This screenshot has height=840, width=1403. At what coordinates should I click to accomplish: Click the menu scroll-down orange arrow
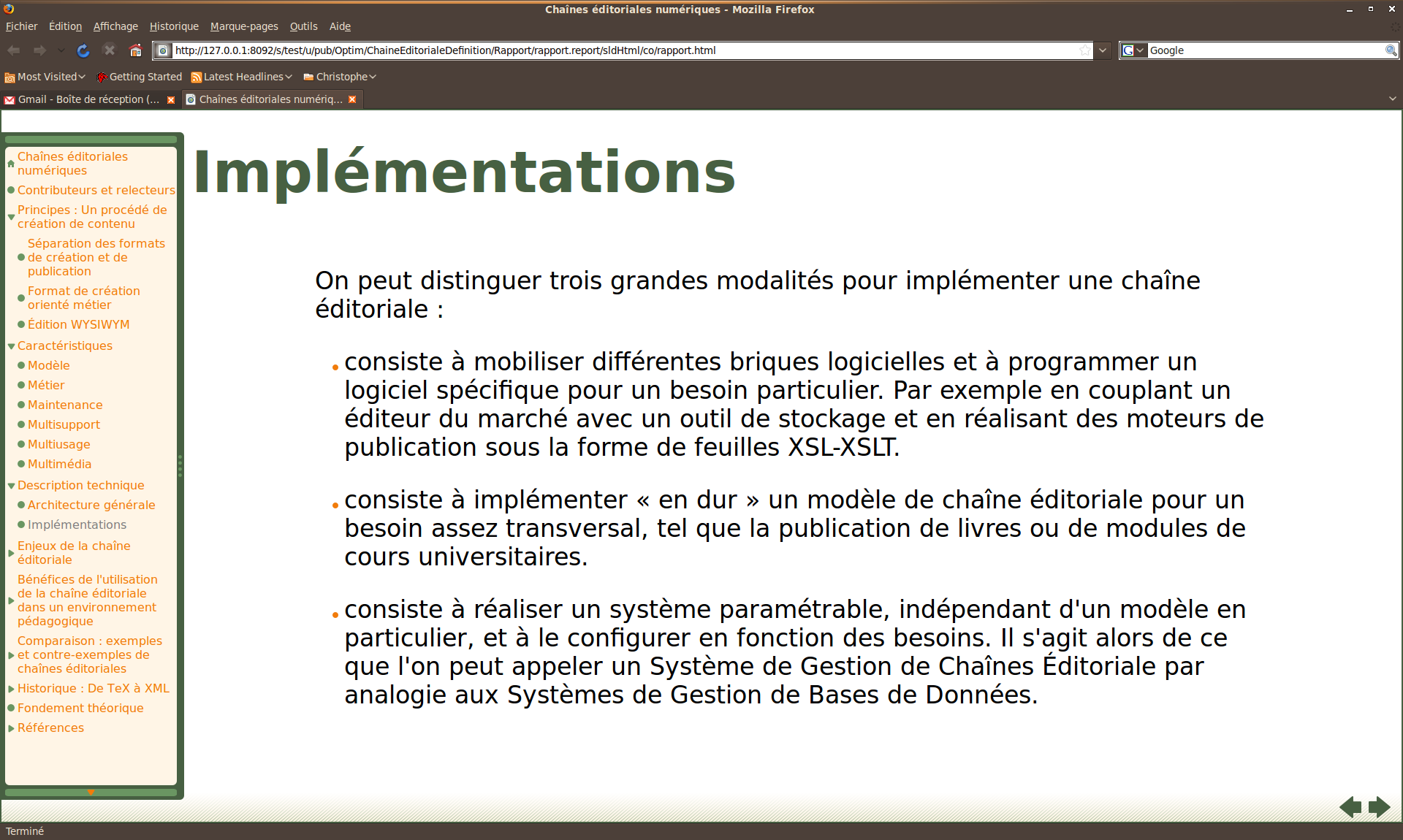tap(91, 793)
